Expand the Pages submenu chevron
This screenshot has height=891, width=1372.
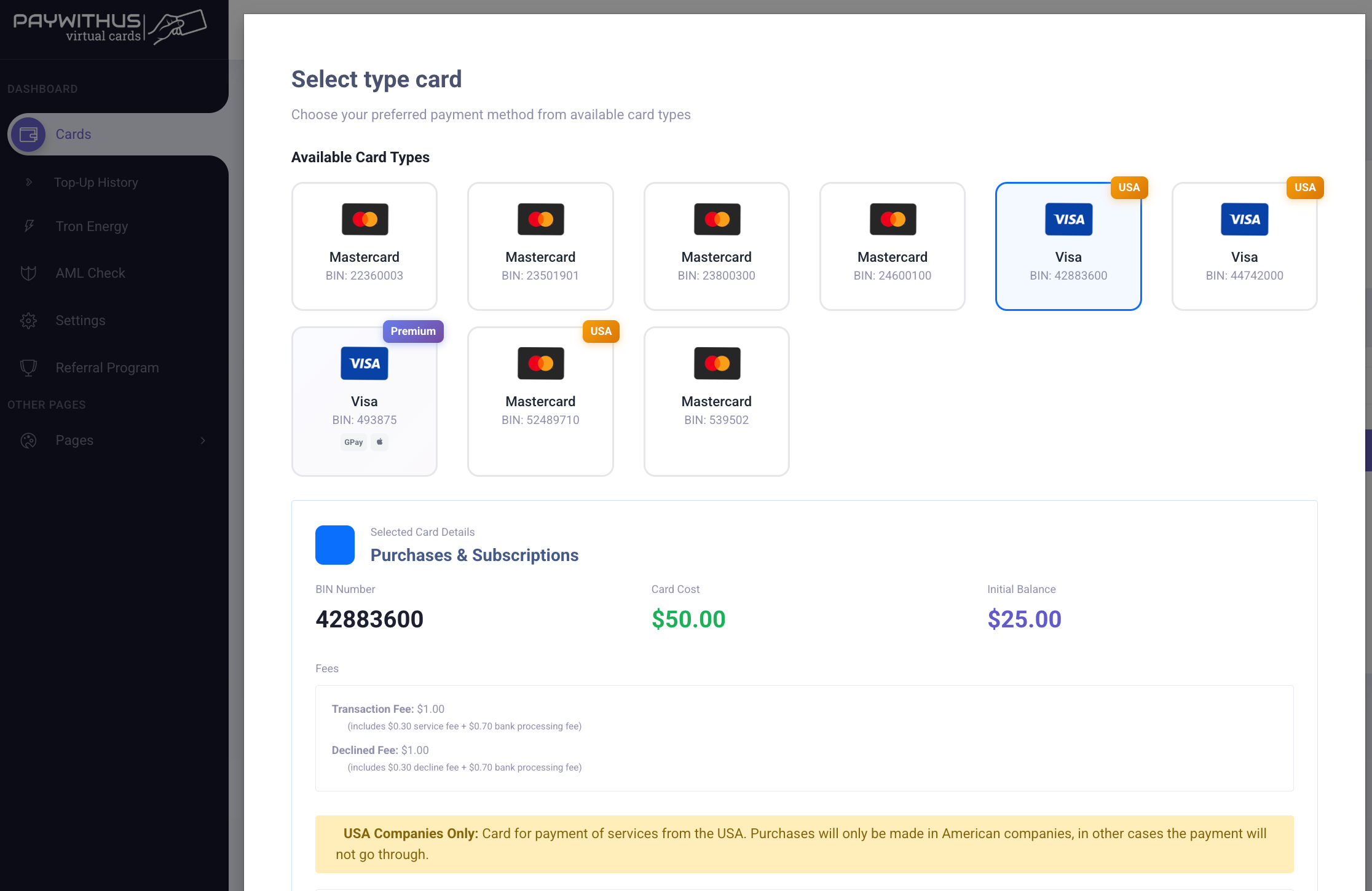coord(203,440)
